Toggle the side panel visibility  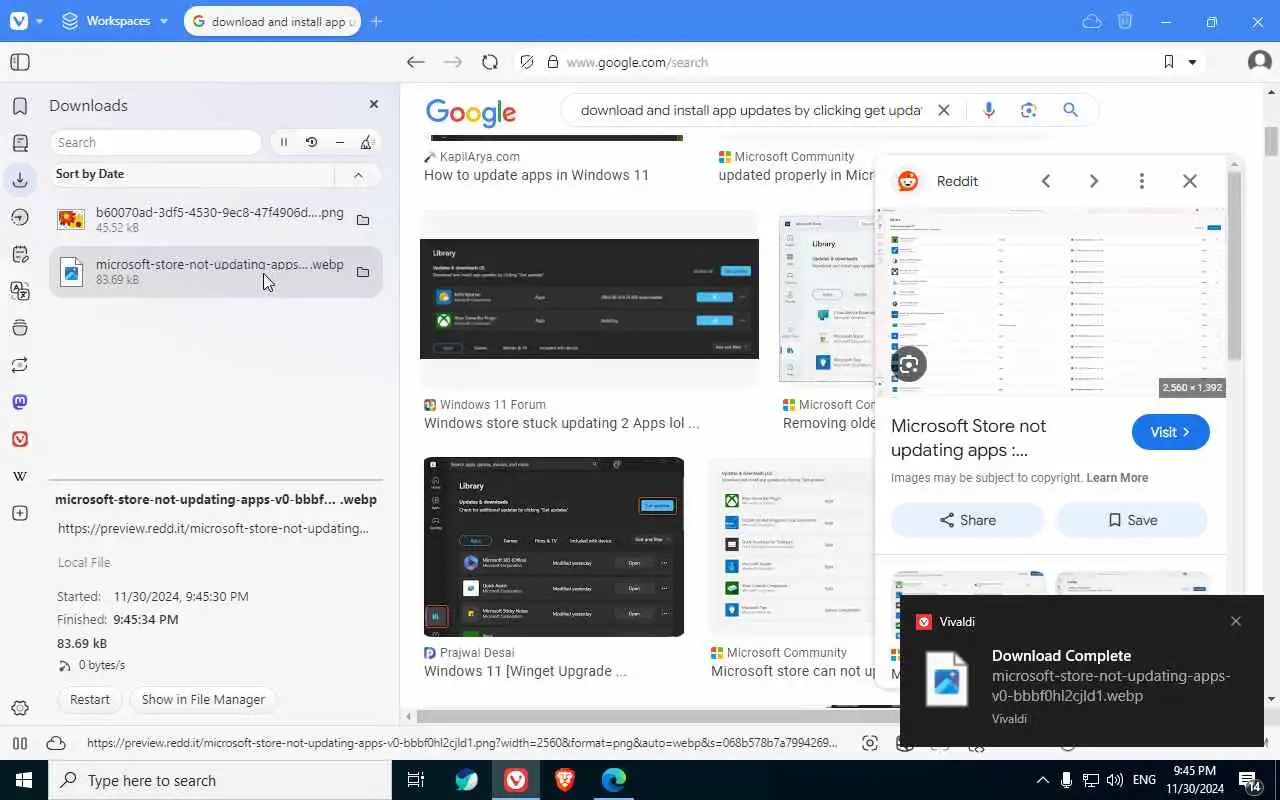click(20, 62)
